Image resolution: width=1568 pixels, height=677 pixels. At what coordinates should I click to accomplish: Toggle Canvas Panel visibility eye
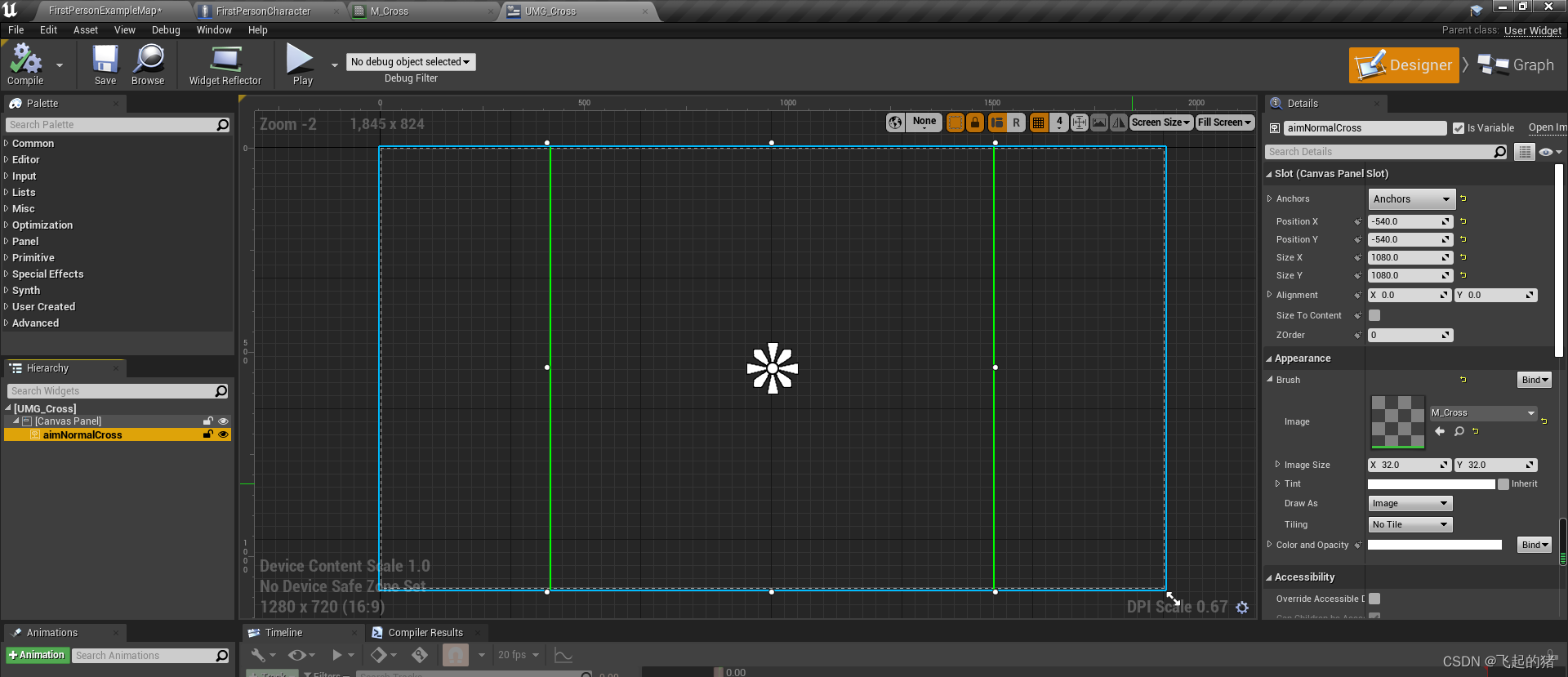(x=223, y=421)
